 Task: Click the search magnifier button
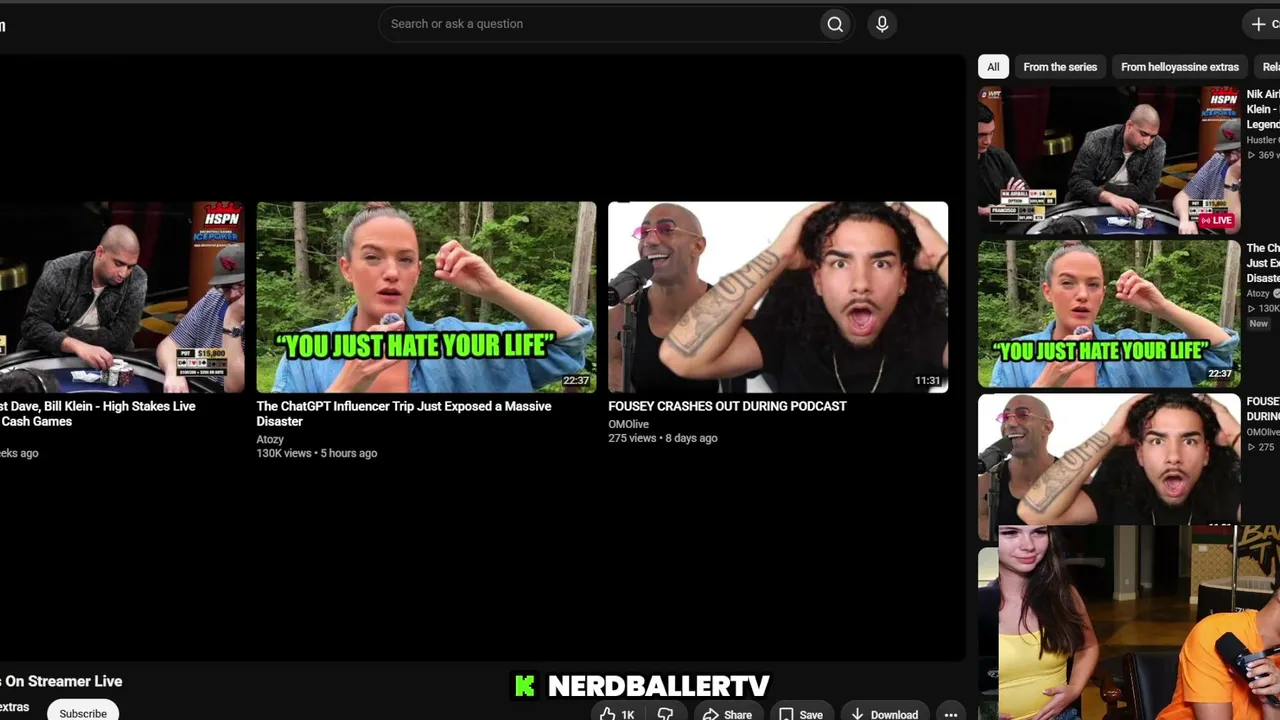point(835,24)
